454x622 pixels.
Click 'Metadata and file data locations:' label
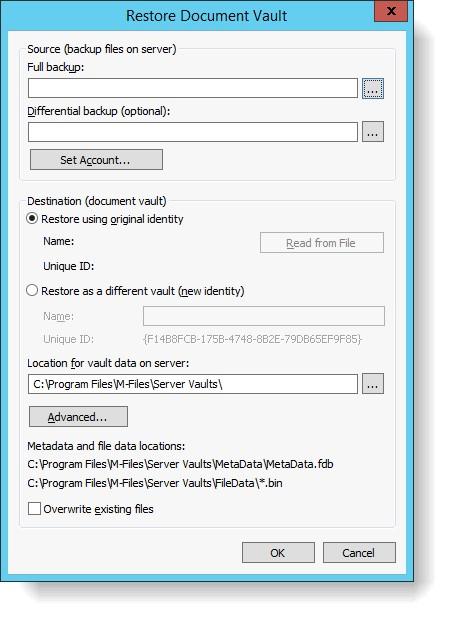(106, 446)
